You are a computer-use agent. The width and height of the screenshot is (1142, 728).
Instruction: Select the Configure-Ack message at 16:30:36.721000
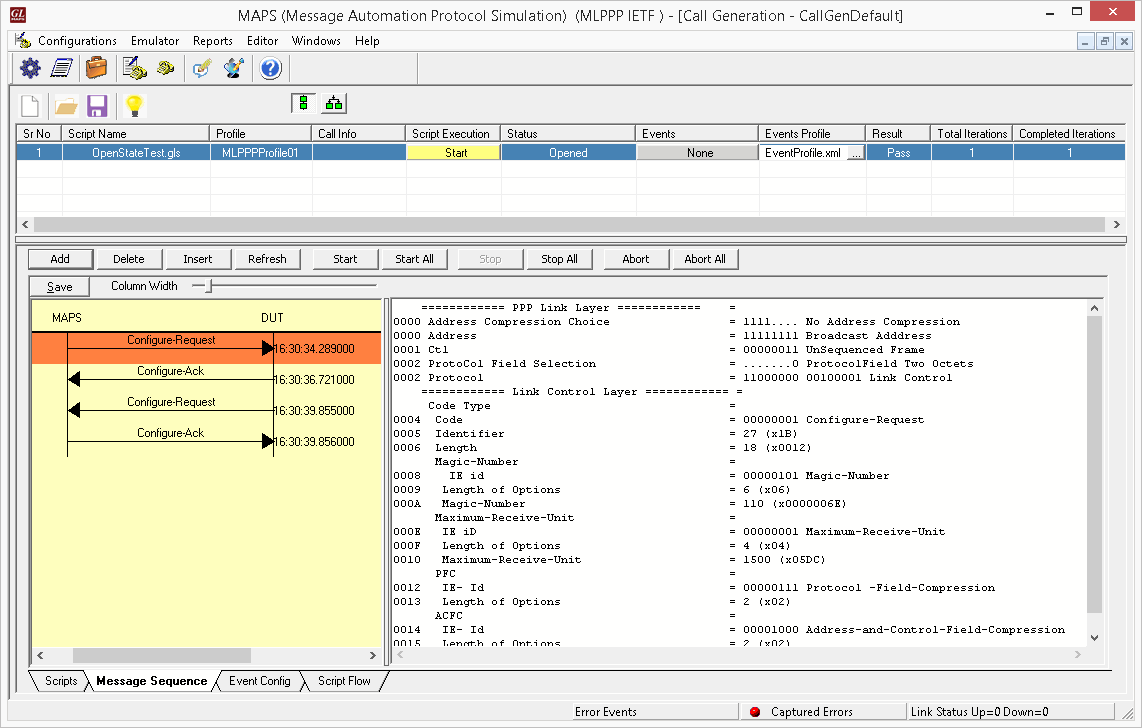pyautogui.click(x=206, y=379)
